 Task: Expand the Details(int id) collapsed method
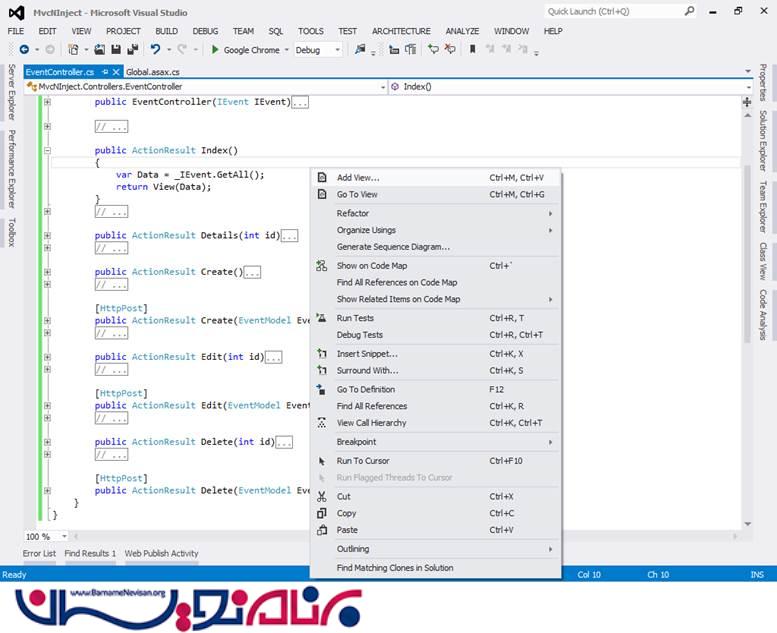47,236
